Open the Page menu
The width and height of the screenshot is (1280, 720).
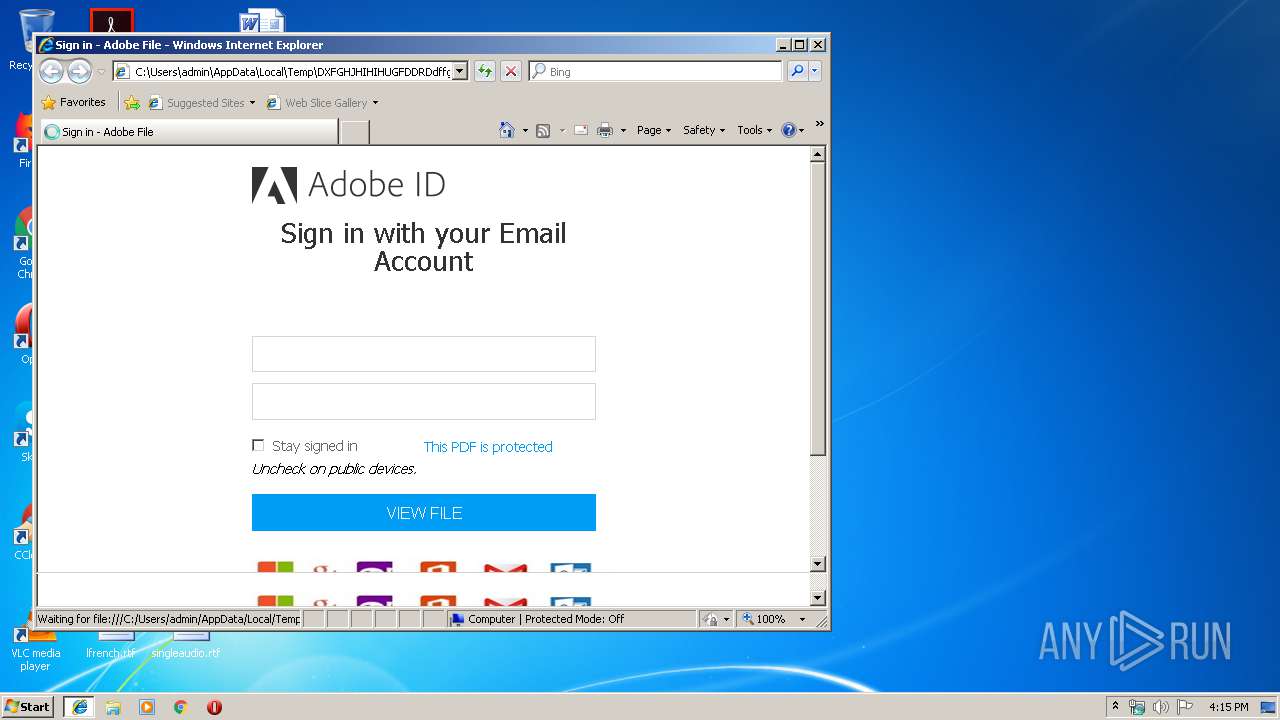click(x=654, y=130)
